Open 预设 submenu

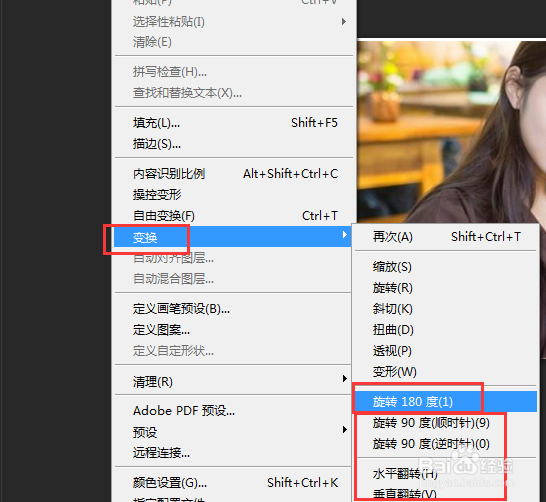[x=233, y=432]
